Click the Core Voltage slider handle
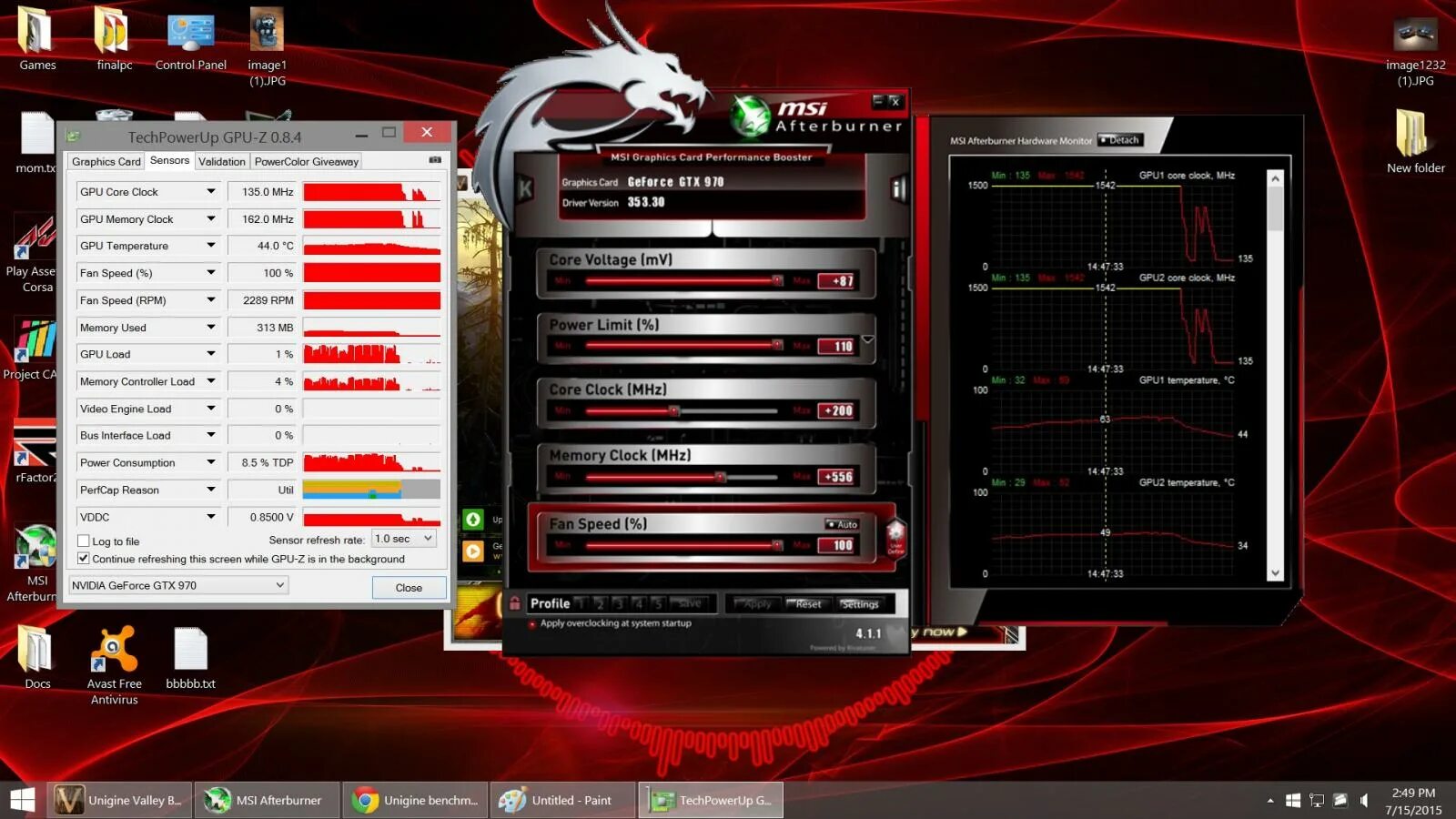The width and height of the screenshot is (1456, 819). click(777, 280)
